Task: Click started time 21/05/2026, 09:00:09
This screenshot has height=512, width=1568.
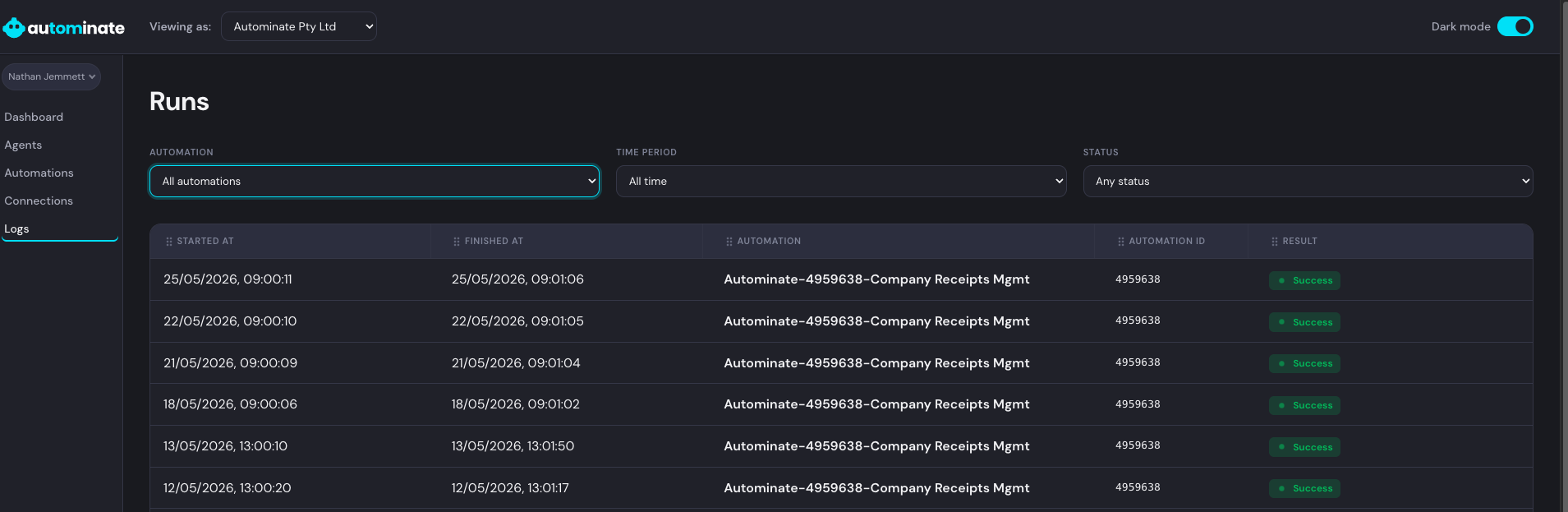Action: [x=230, y=363]
